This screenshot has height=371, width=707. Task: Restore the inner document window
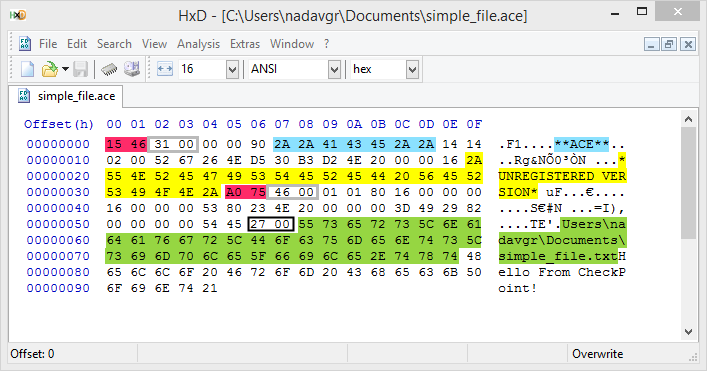point(669,44)
